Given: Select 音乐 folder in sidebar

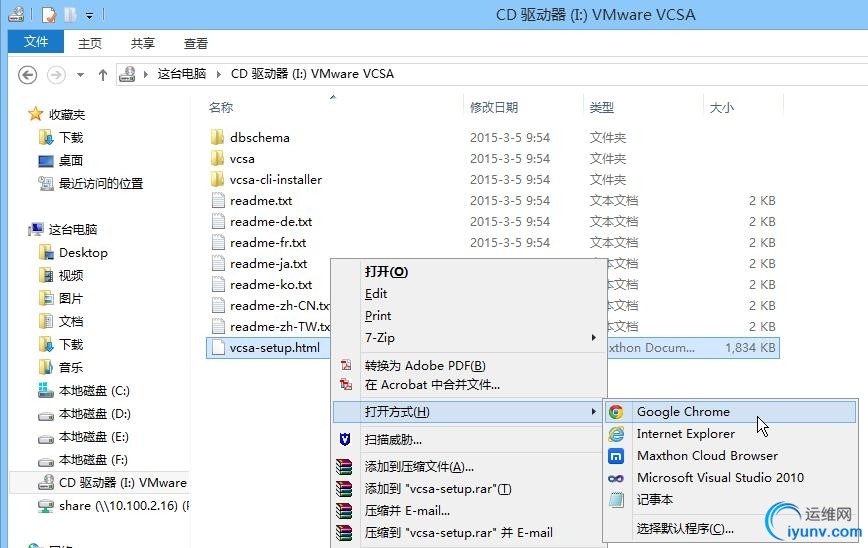Looking at the screenshot, I should coord(71,367).
